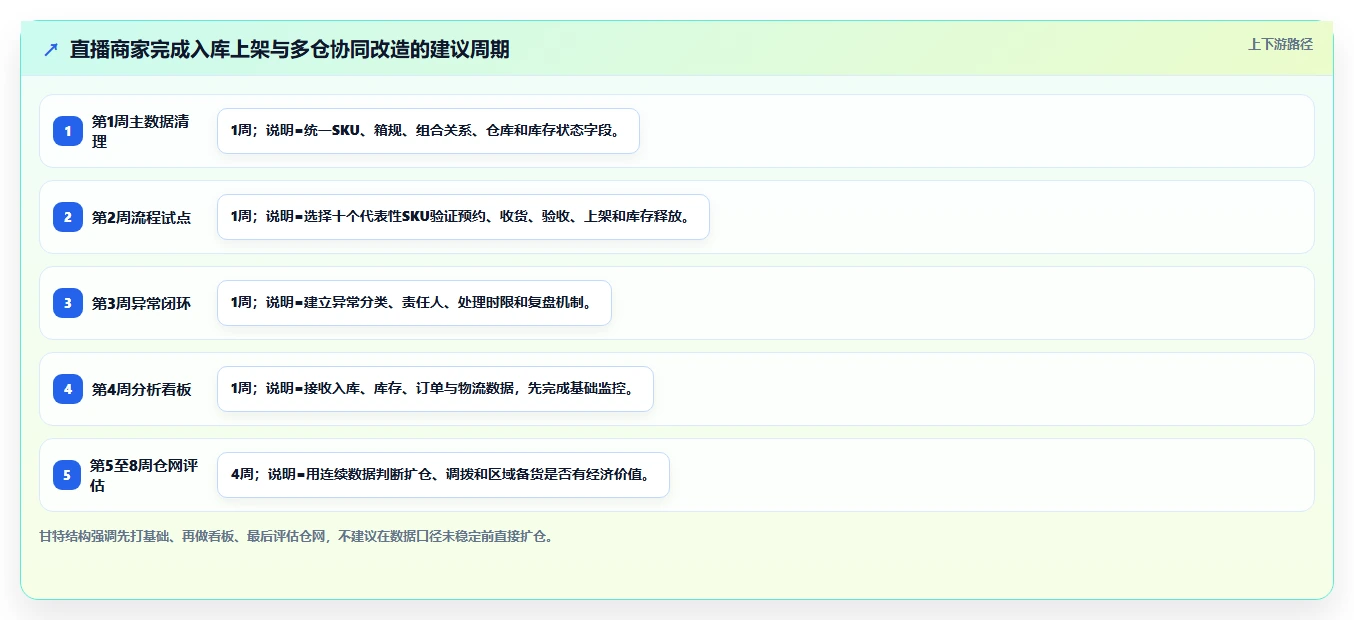
Task: Click the footnote starting with 甘特结构强调
Action: [296, 536]
